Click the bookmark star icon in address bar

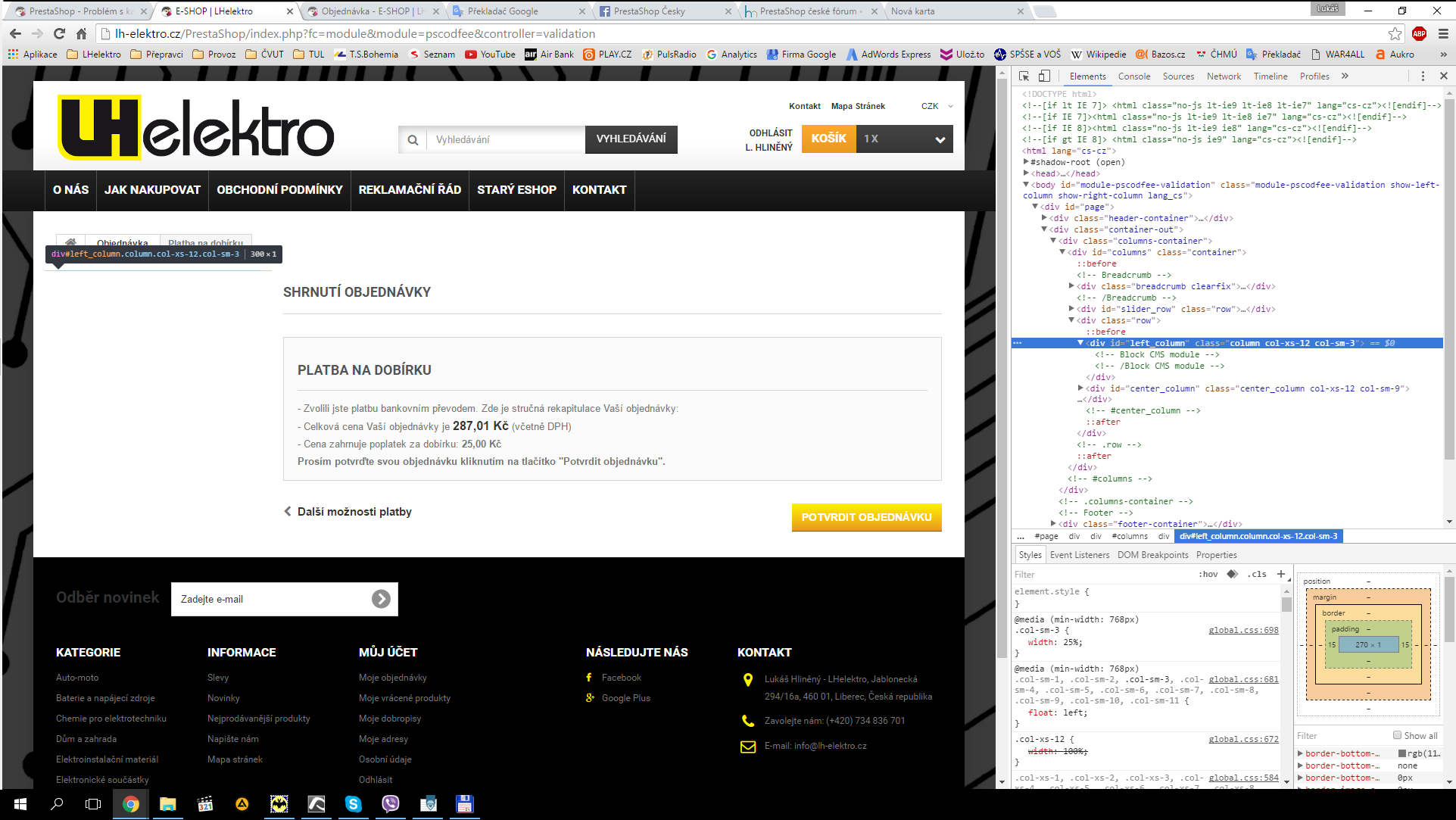tap(1395, 33)
